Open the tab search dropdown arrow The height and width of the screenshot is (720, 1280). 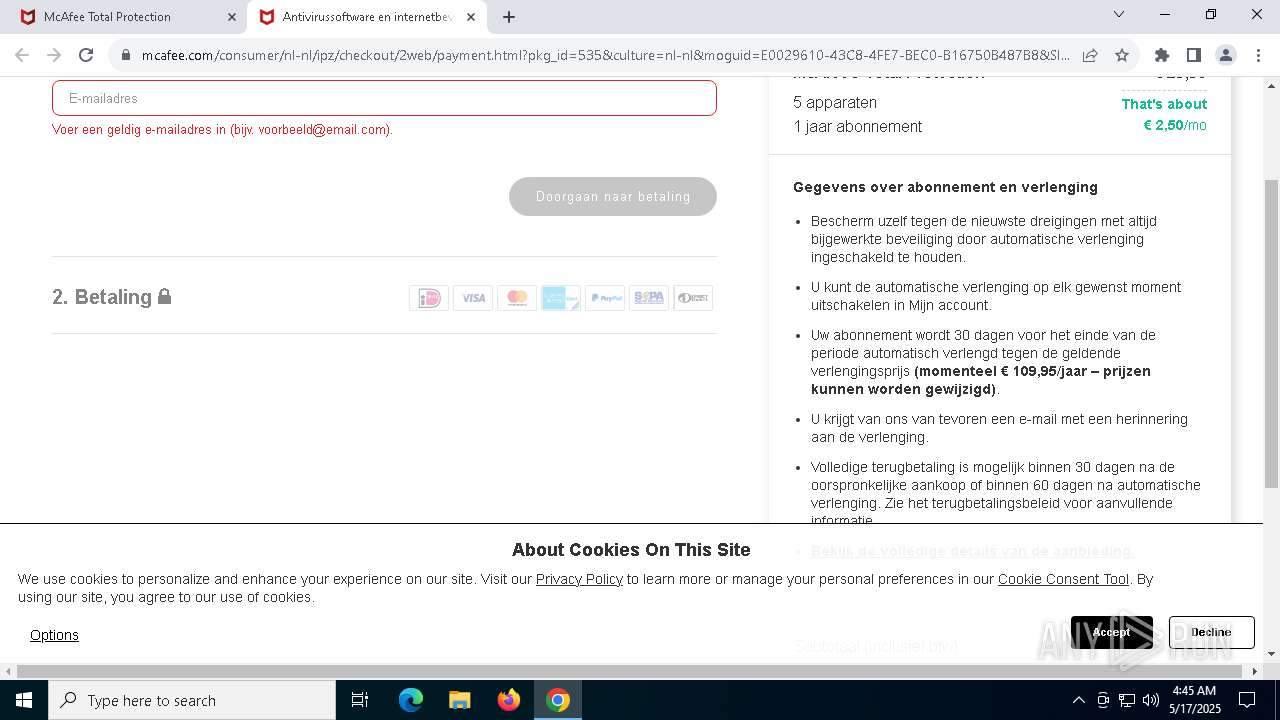pyautogui.click(x=1119, y=14)
